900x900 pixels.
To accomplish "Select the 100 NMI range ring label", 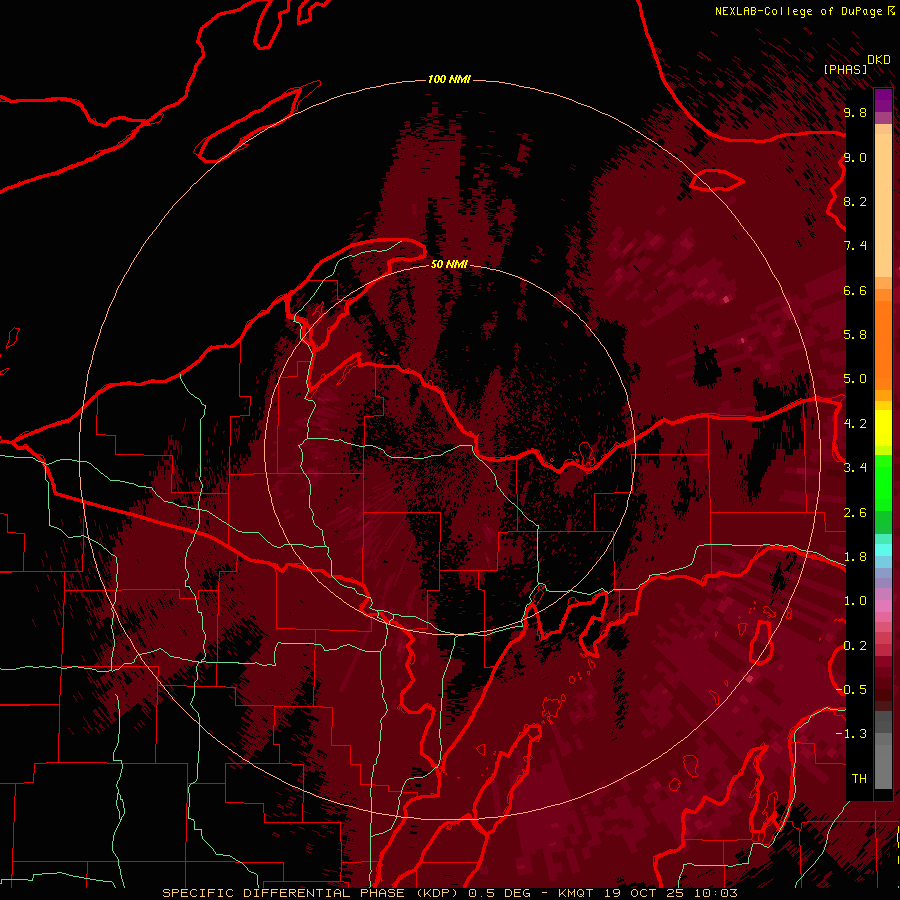I will (x=449, y=79).
